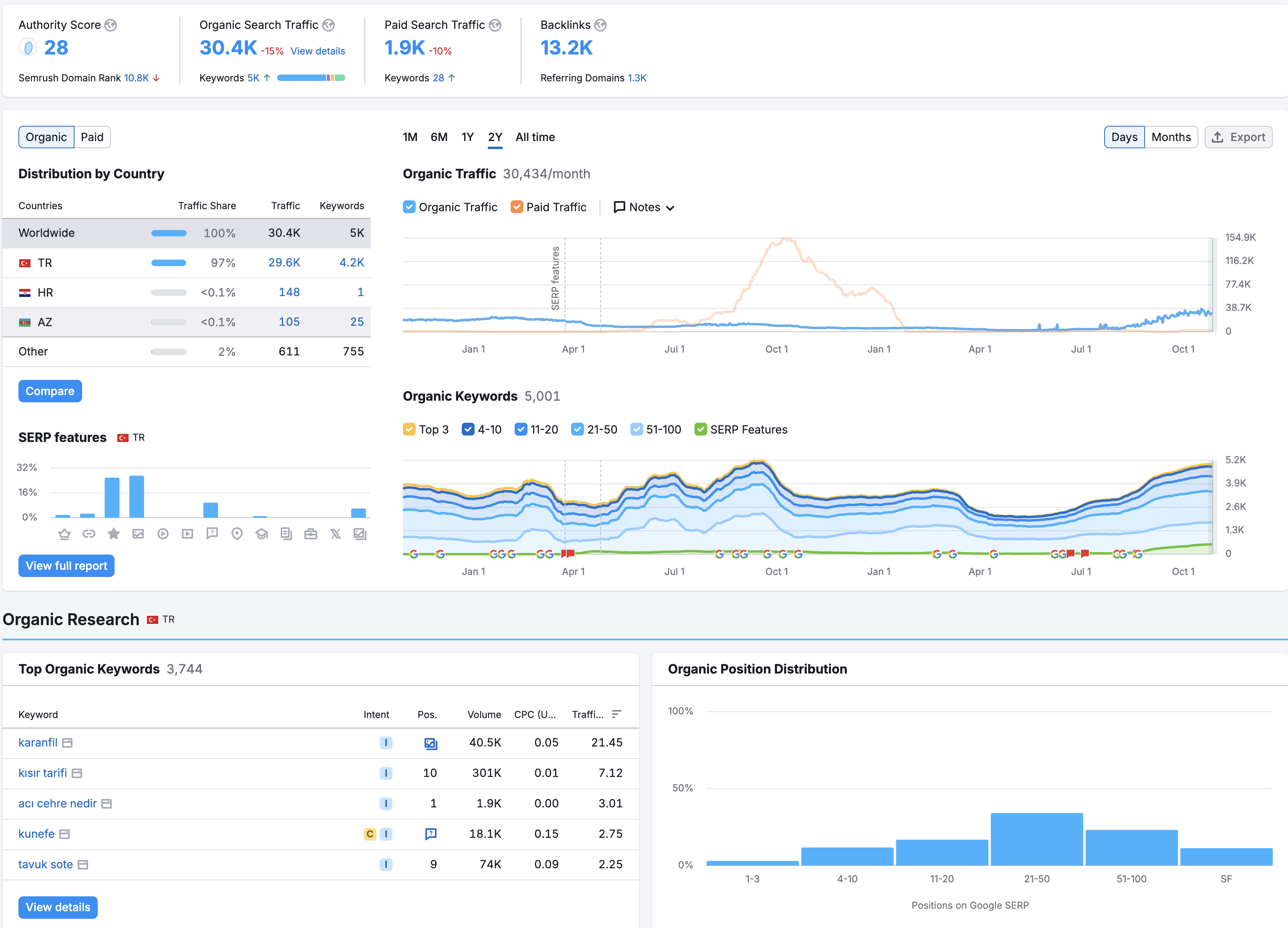Click the Backlinks info icon

[x=600, y=25]
